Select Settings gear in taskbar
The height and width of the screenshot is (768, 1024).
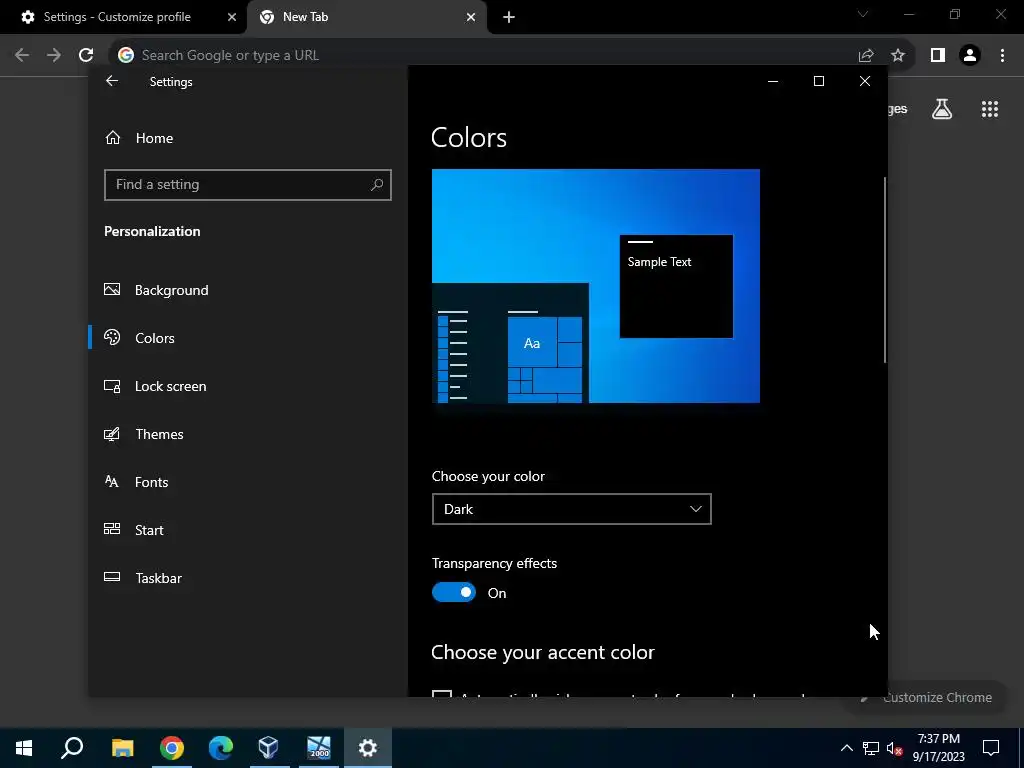coord(368,748)
